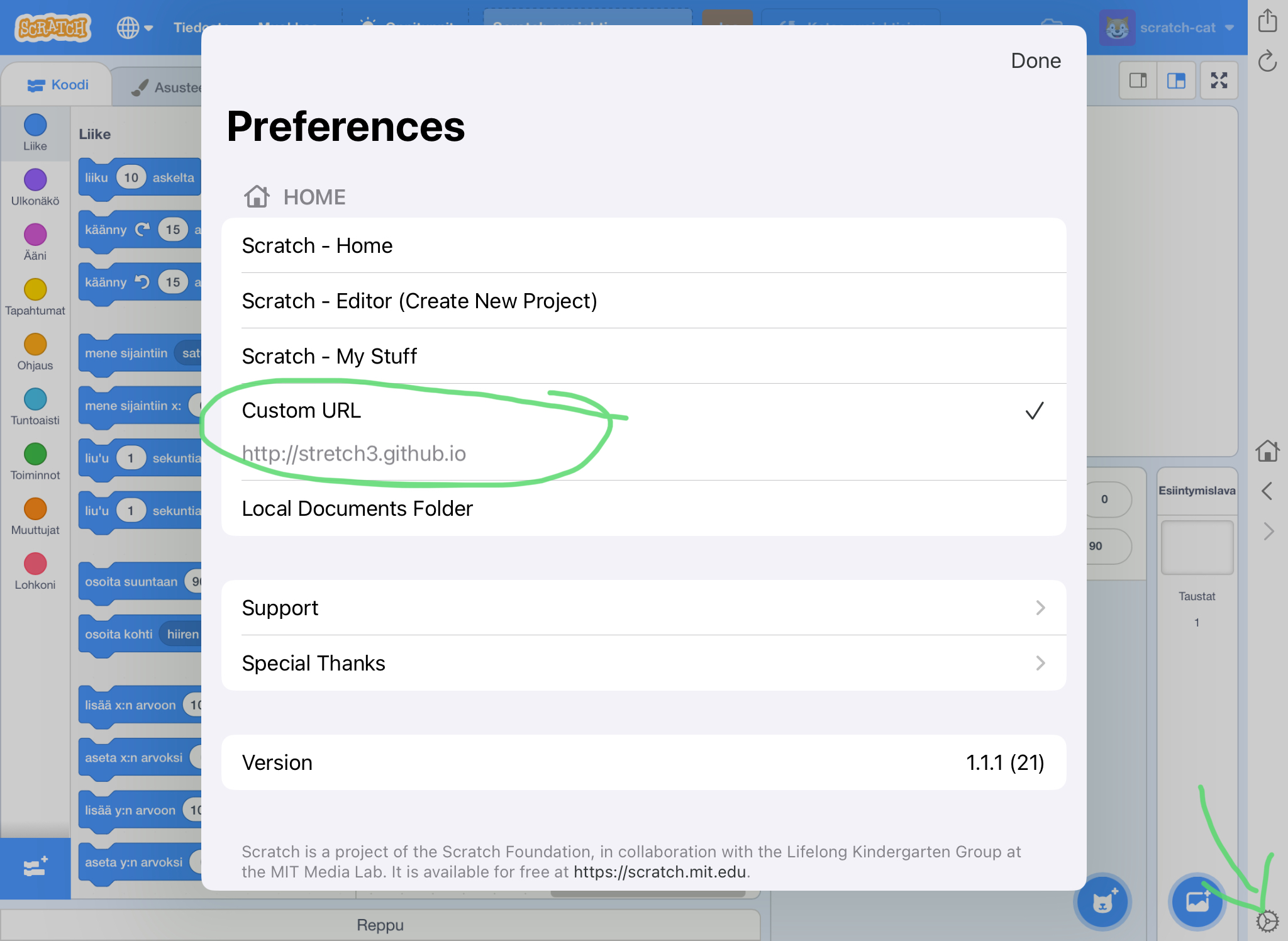Switch to the Koodi tab

[58, 85]
